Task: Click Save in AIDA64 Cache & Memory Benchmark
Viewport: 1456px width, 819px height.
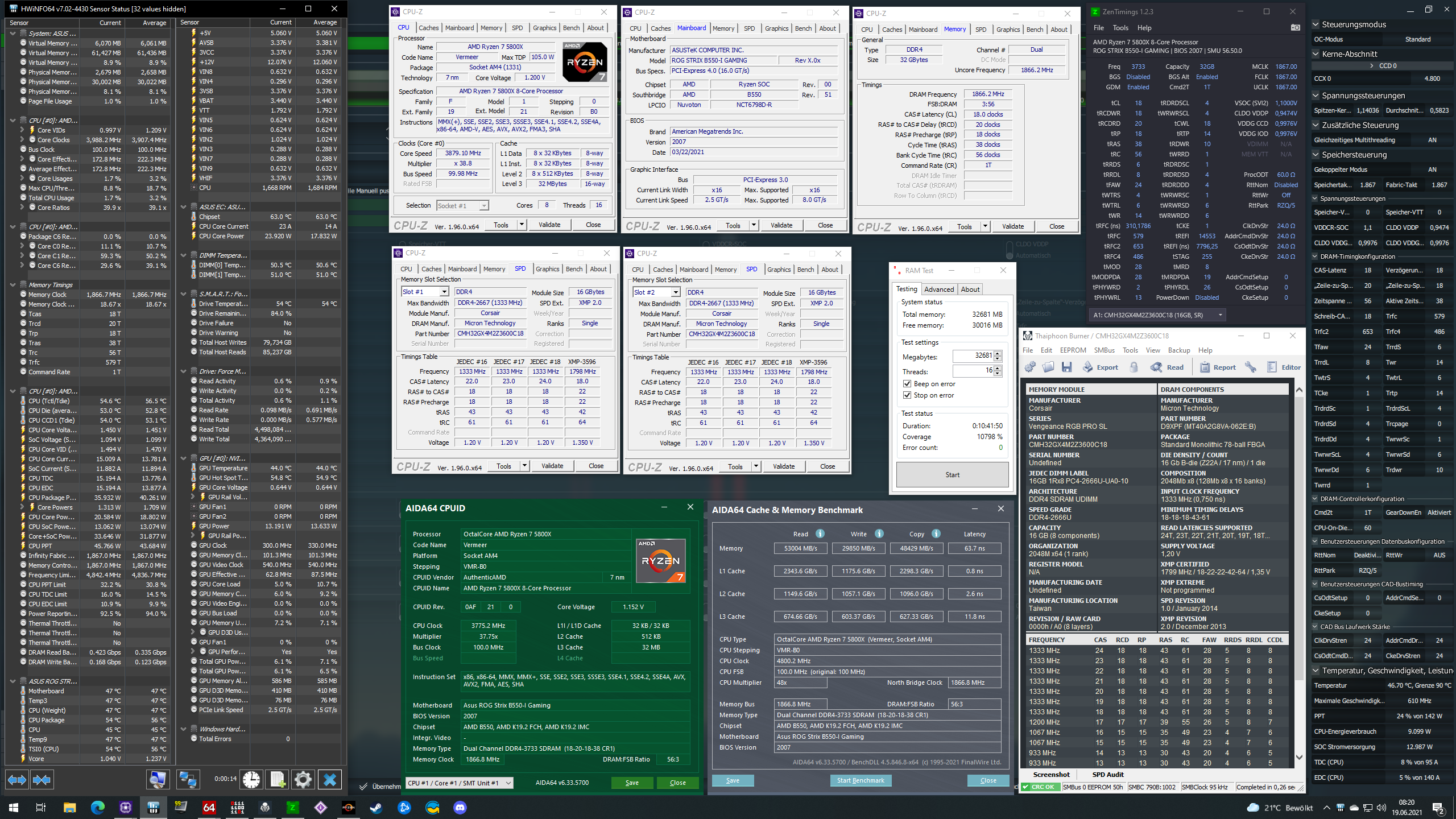Action: coord(733,780)
